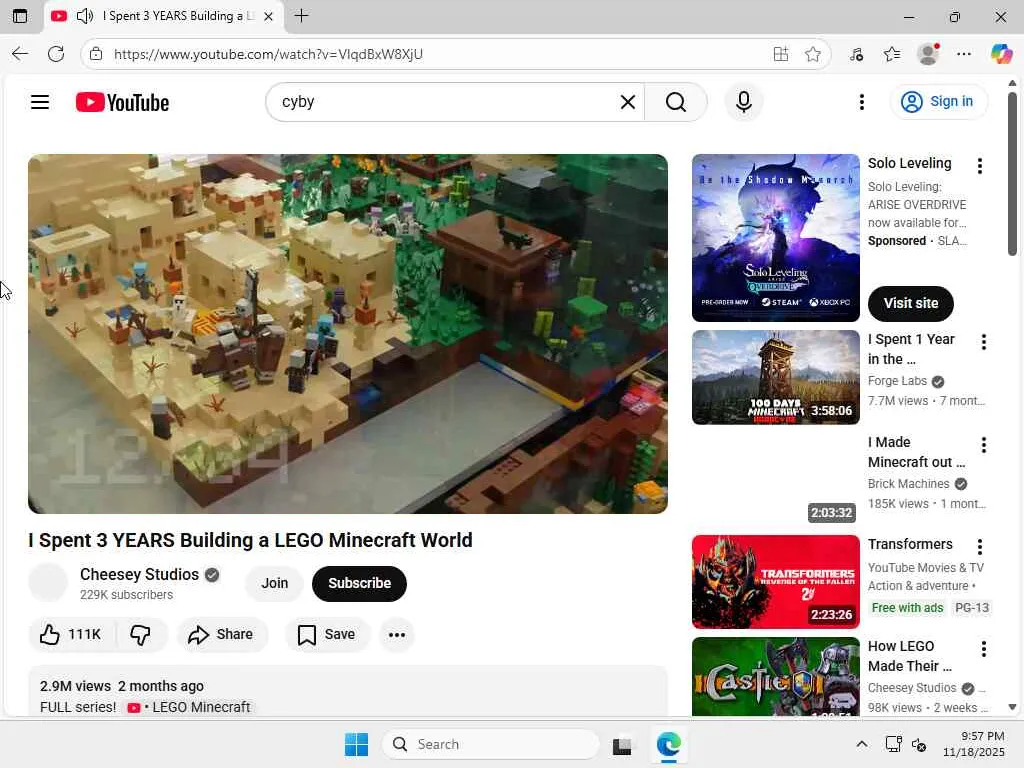Click the Sign in button

click(938, 102)
